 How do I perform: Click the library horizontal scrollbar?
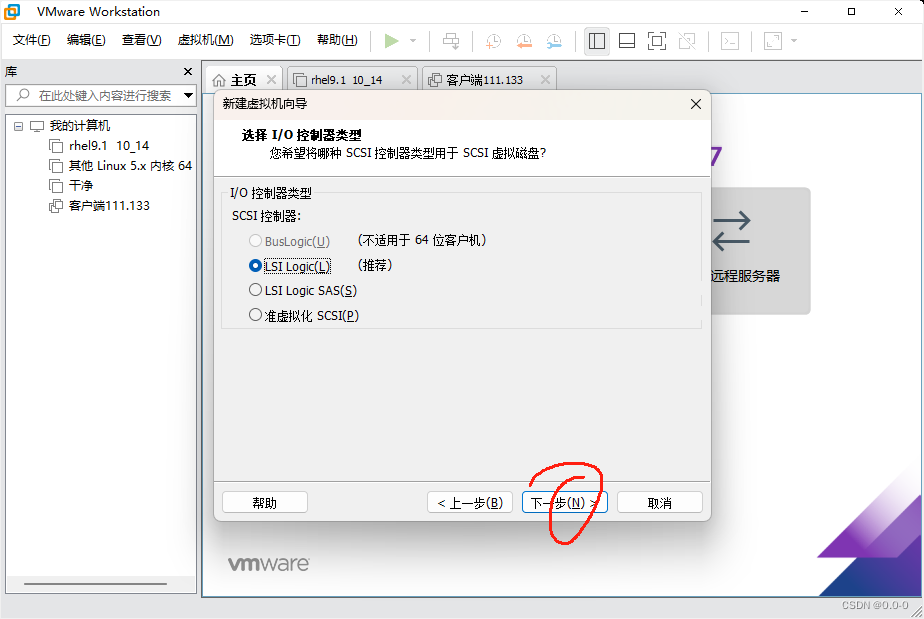coord(95,584)
